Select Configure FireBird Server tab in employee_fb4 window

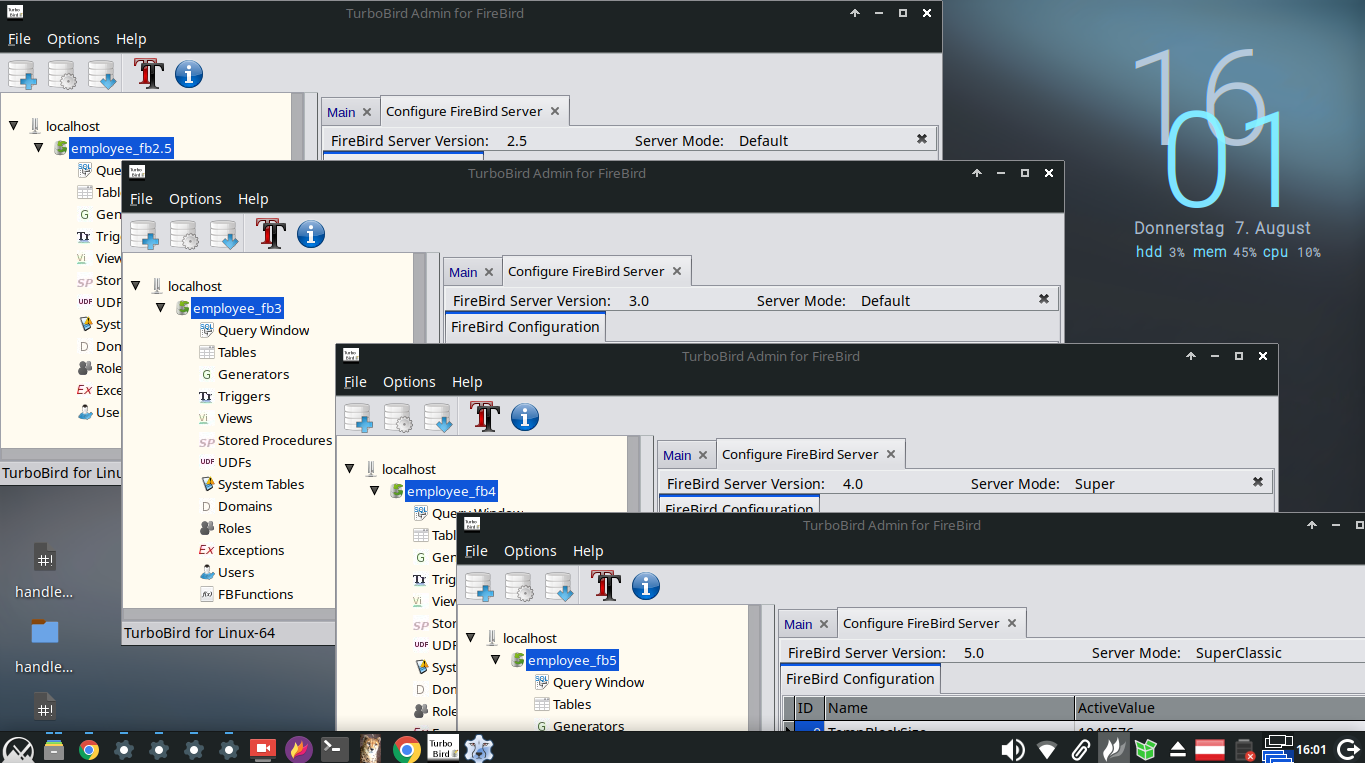[800, 454]
